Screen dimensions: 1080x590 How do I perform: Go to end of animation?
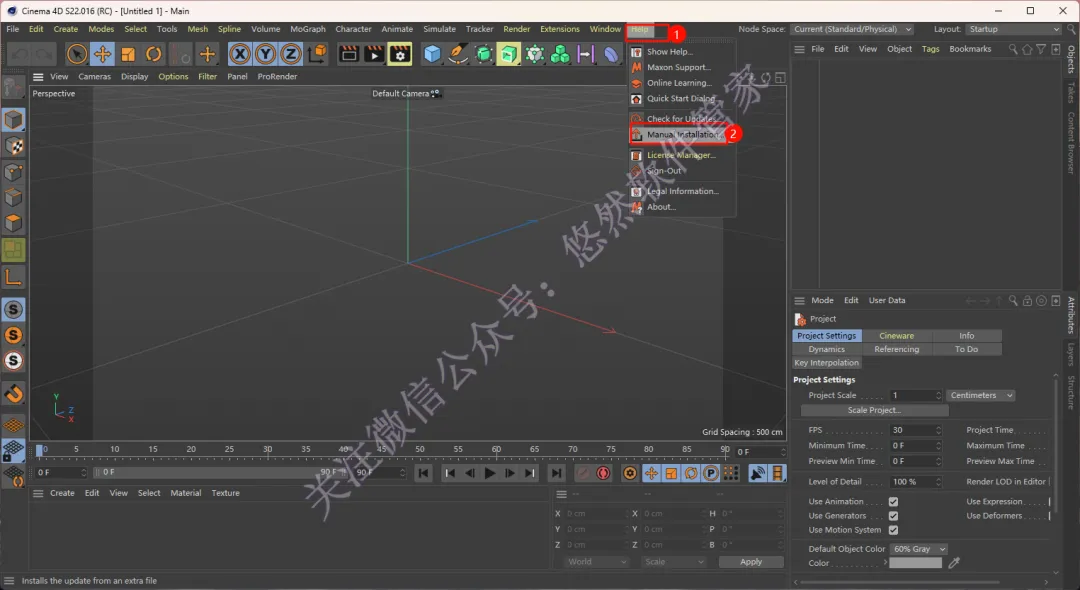click(555, 473)
